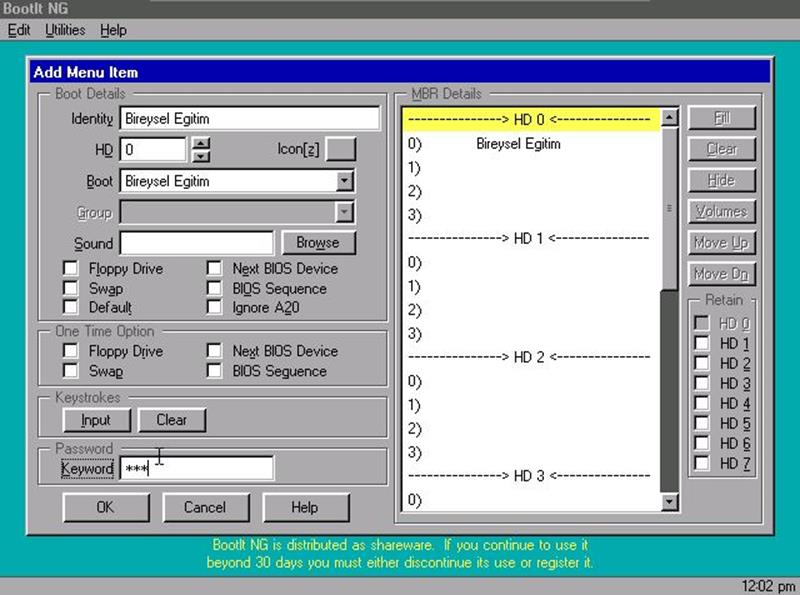Click the Icon[z] picker button

[x=341, y=150]
